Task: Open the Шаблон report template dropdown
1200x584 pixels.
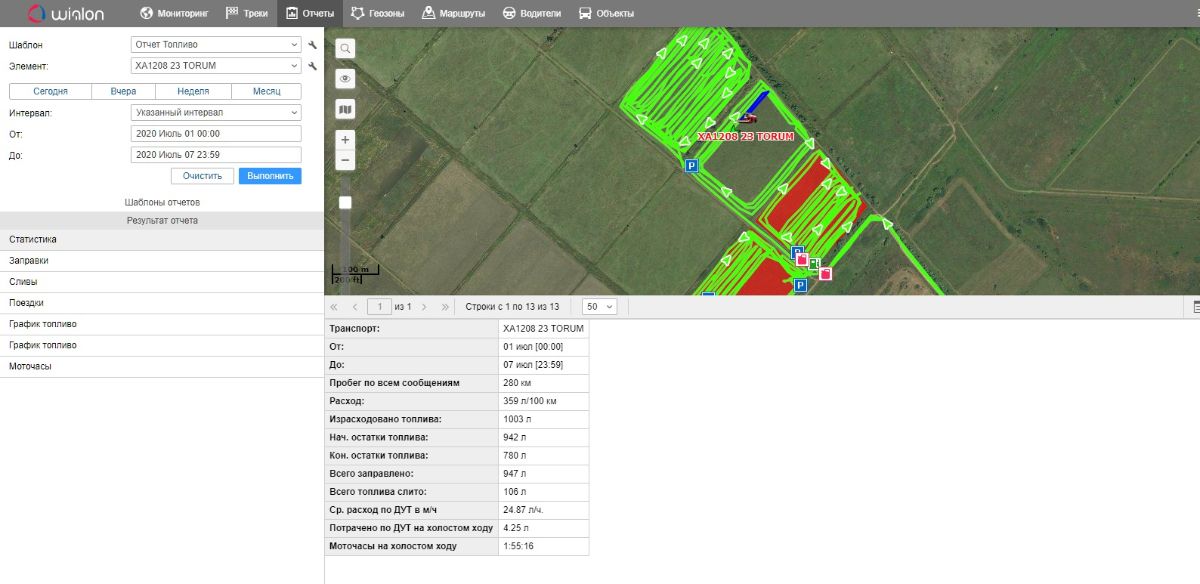Action: pyautogui.click(x=216, y=45)
